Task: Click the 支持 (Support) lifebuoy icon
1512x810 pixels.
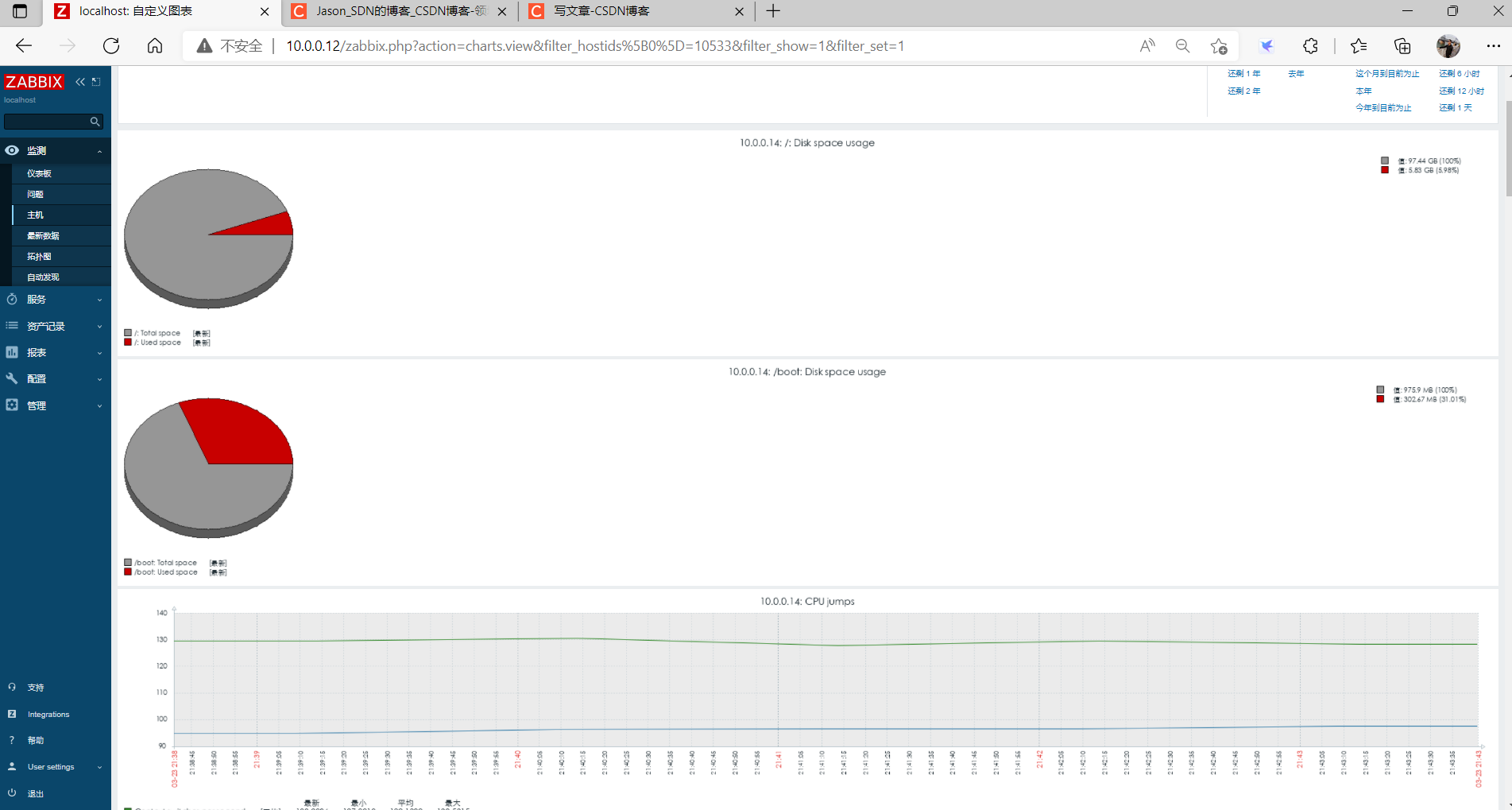Action: pos(12,687)
